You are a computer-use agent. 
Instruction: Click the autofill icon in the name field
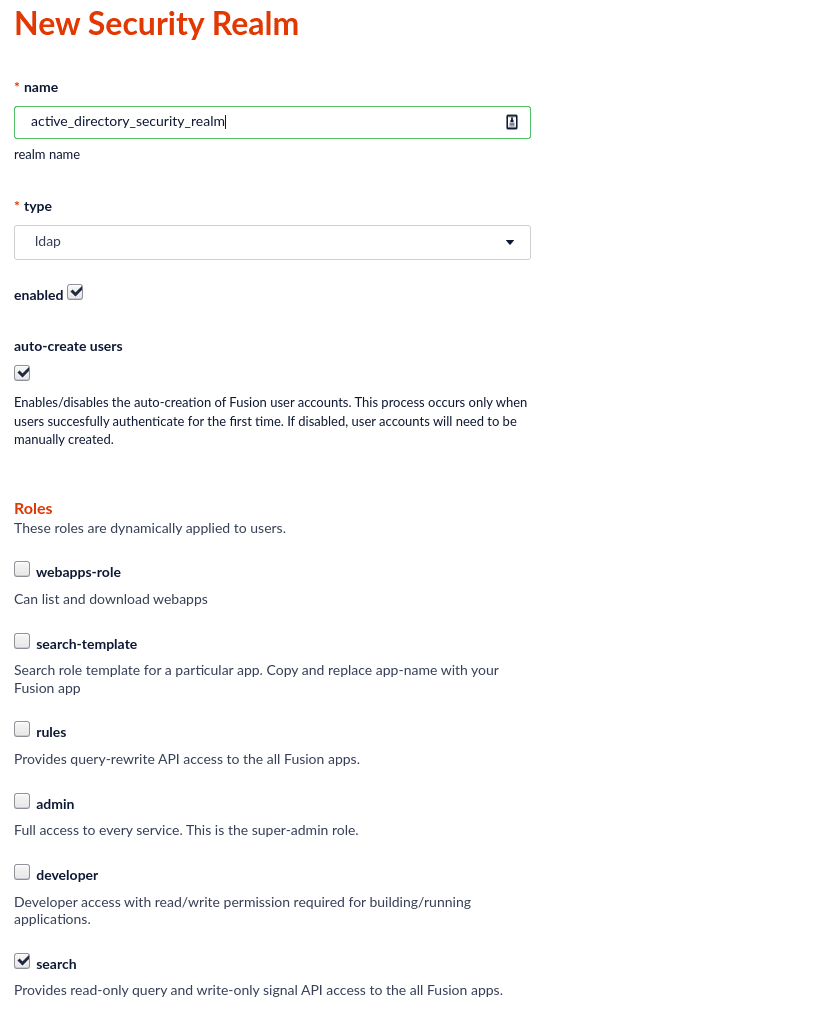pyautogui.click(x=511, y=121)
